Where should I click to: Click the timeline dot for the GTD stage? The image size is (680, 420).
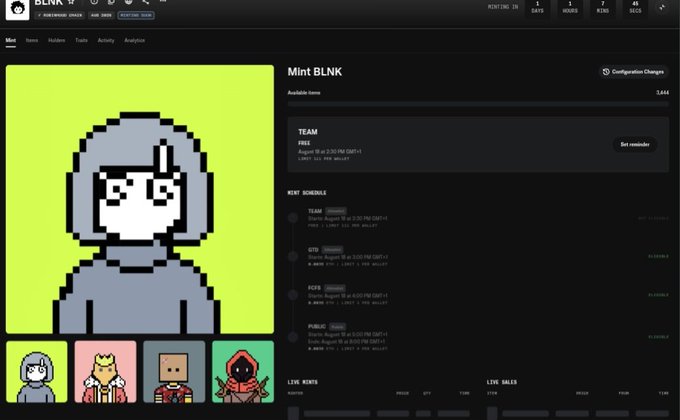click(293, 256)
